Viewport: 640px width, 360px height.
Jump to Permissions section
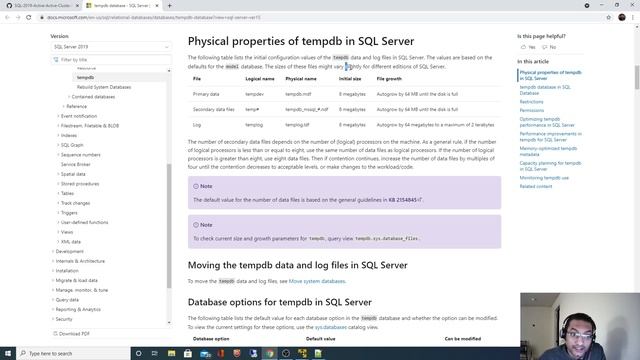pos(532,111)
